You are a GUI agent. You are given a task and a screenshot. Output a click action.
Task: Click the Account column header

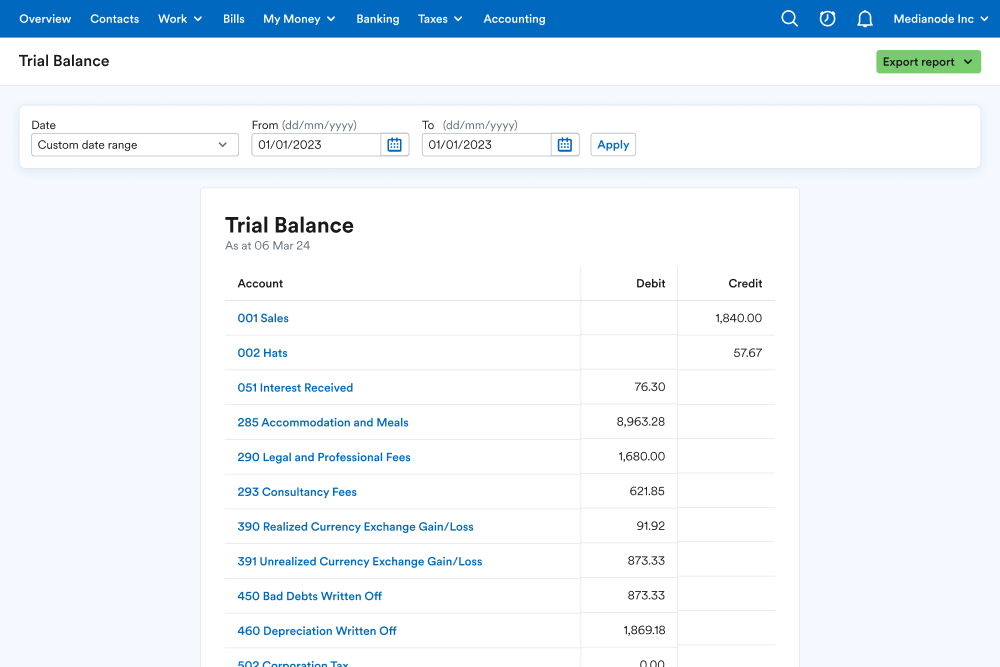260,284
